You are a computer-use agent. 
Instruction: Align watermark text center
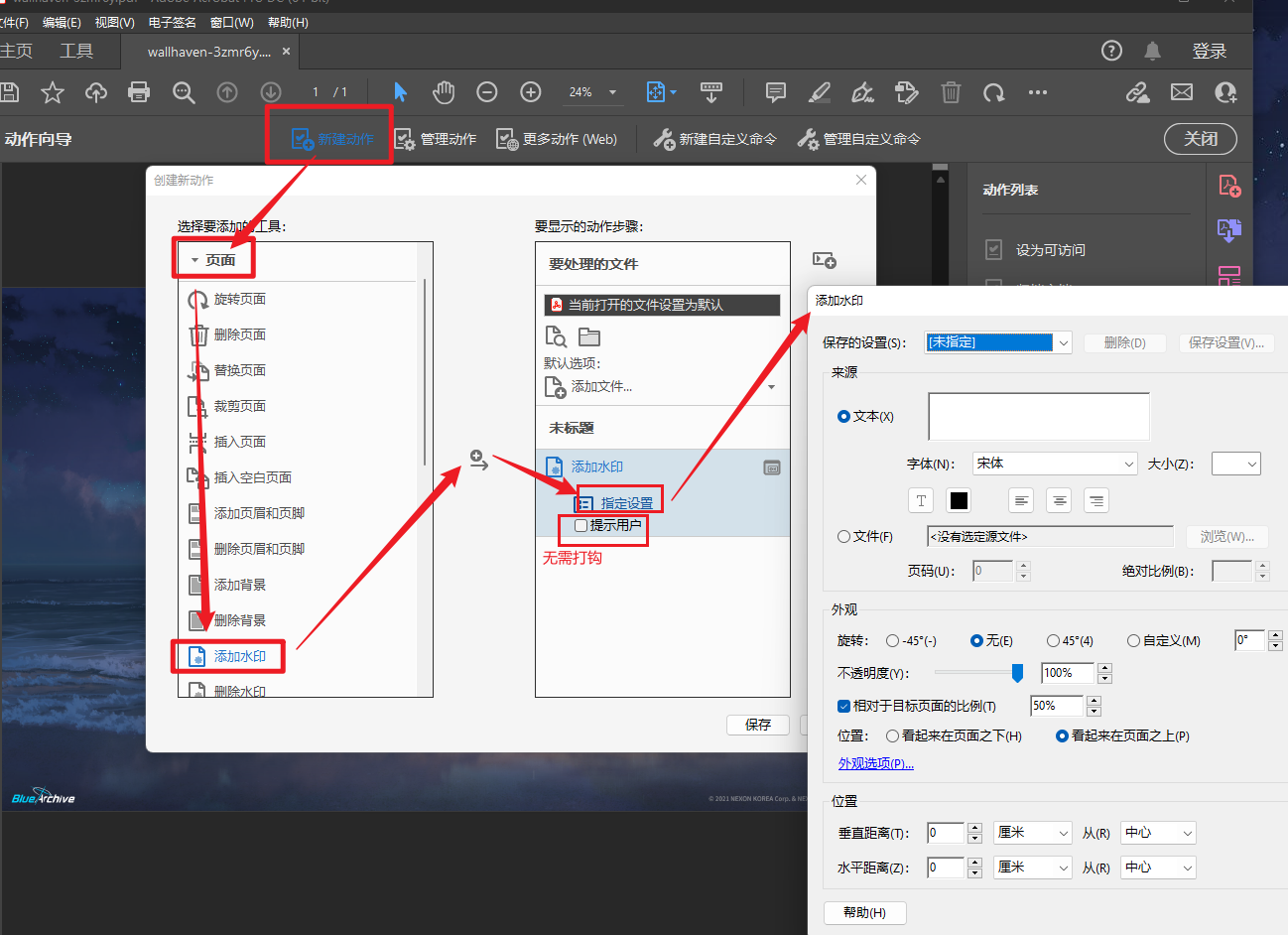click(1059, 500)
